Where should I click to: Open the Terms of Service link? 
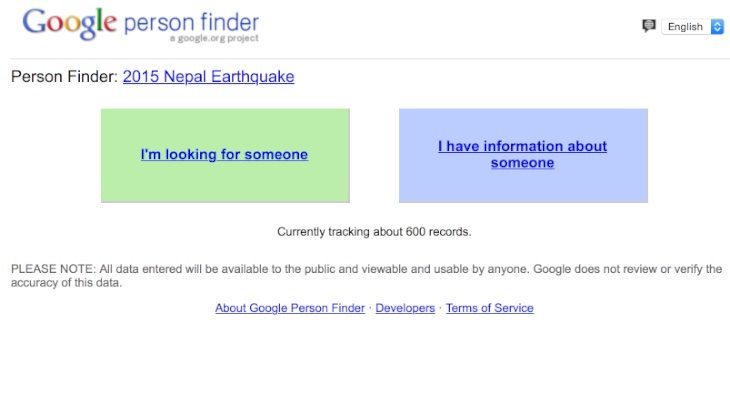click(x=489, y=308)
